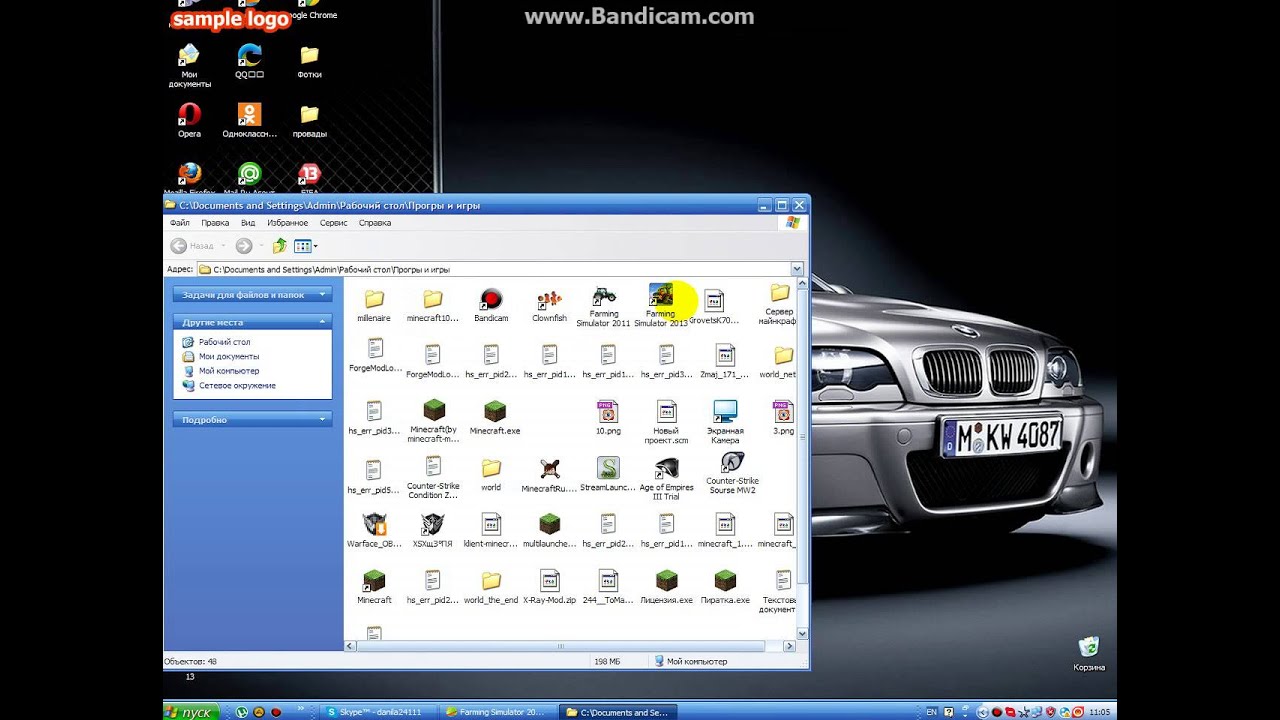The height and width of the screenshot is (720, 1280).
Task: Click the horizontal scrollbar right arrow
Action: 790,646
